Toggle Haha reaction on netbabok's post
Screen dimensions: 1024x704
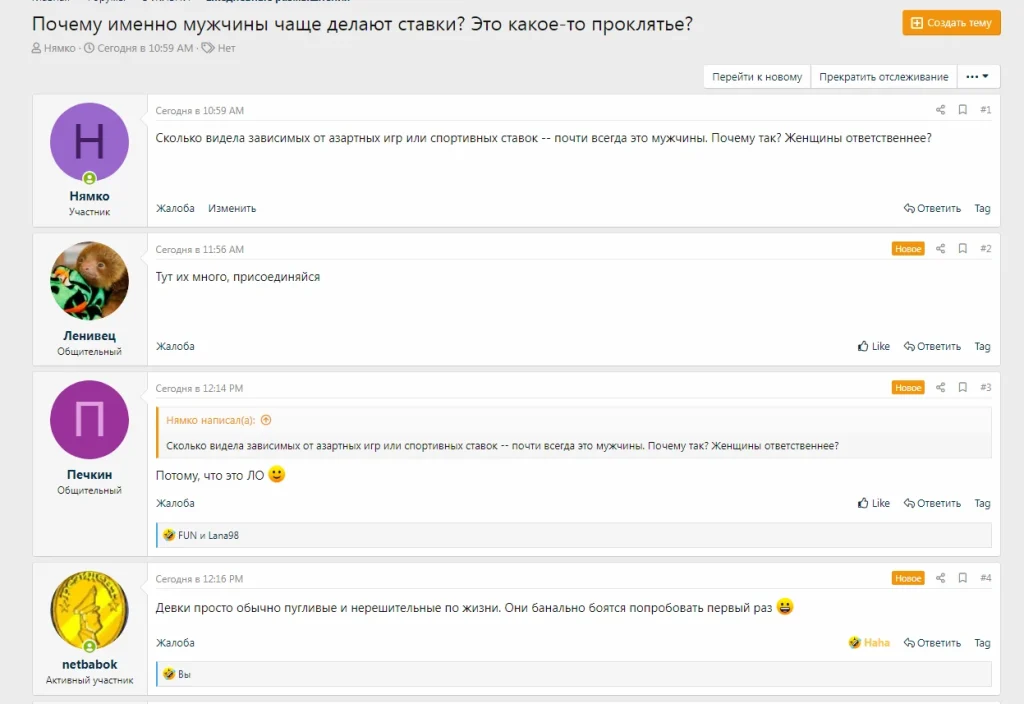(x=869, y=643)
